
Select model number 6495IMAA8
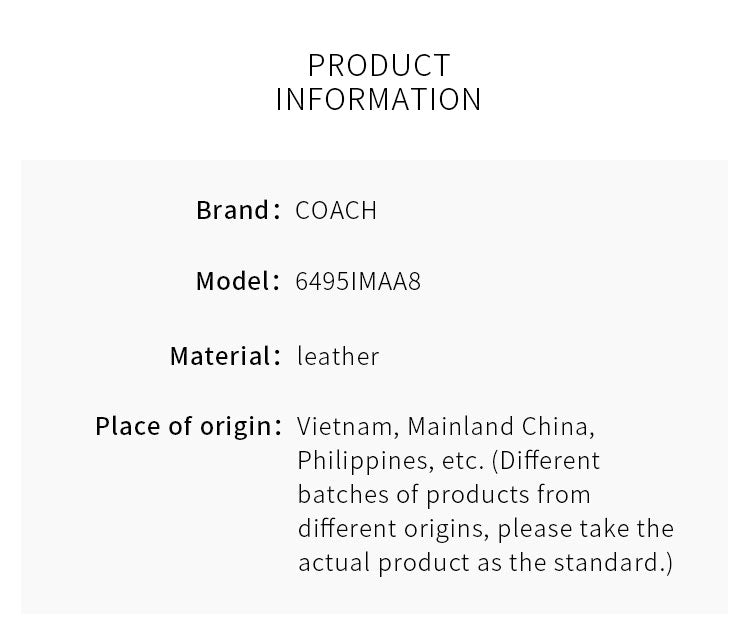click(358, 282)
